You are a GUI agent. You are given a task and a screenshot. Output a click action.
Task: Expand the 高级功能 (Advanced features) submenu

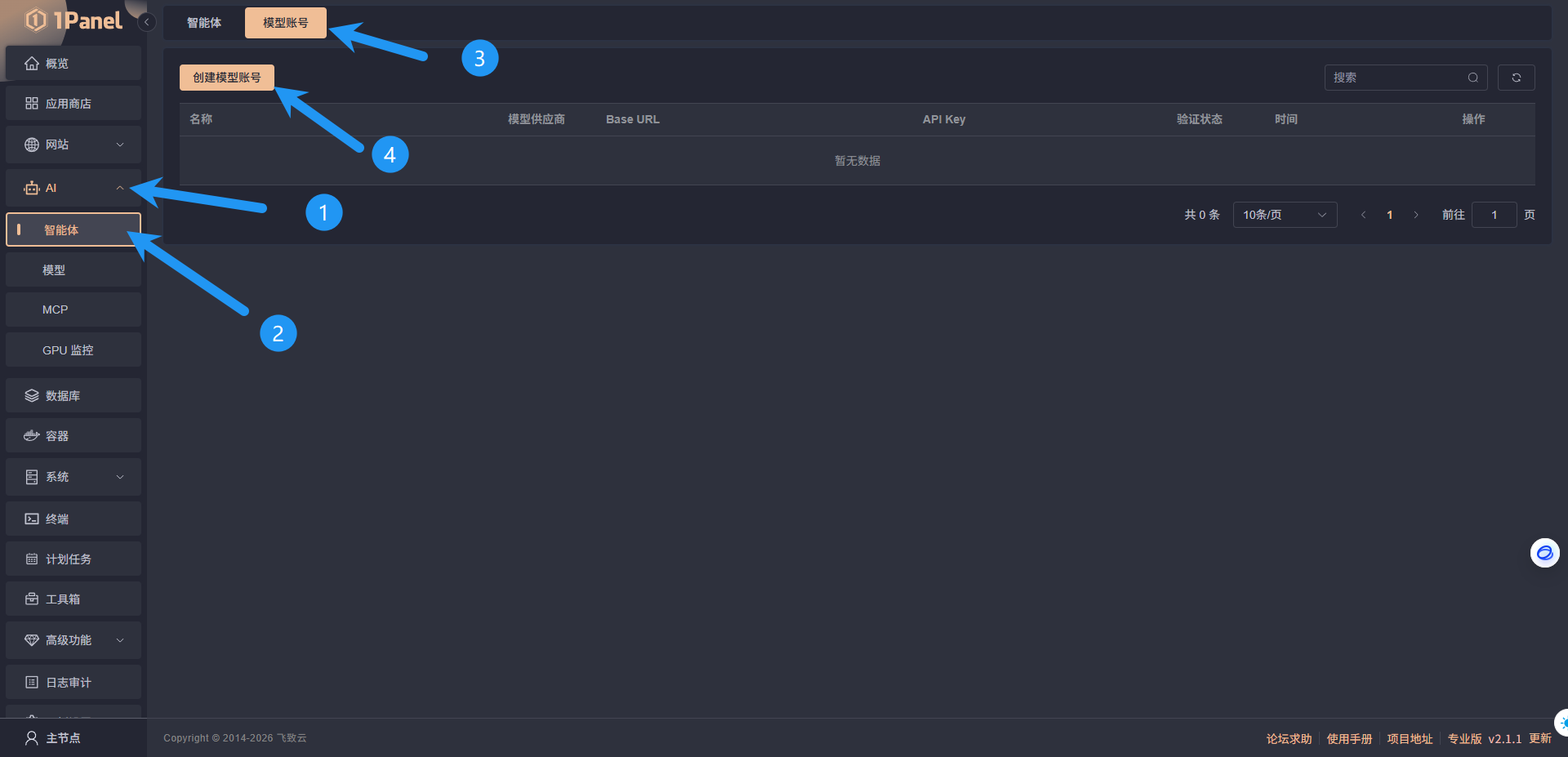[x=120, y=640]
